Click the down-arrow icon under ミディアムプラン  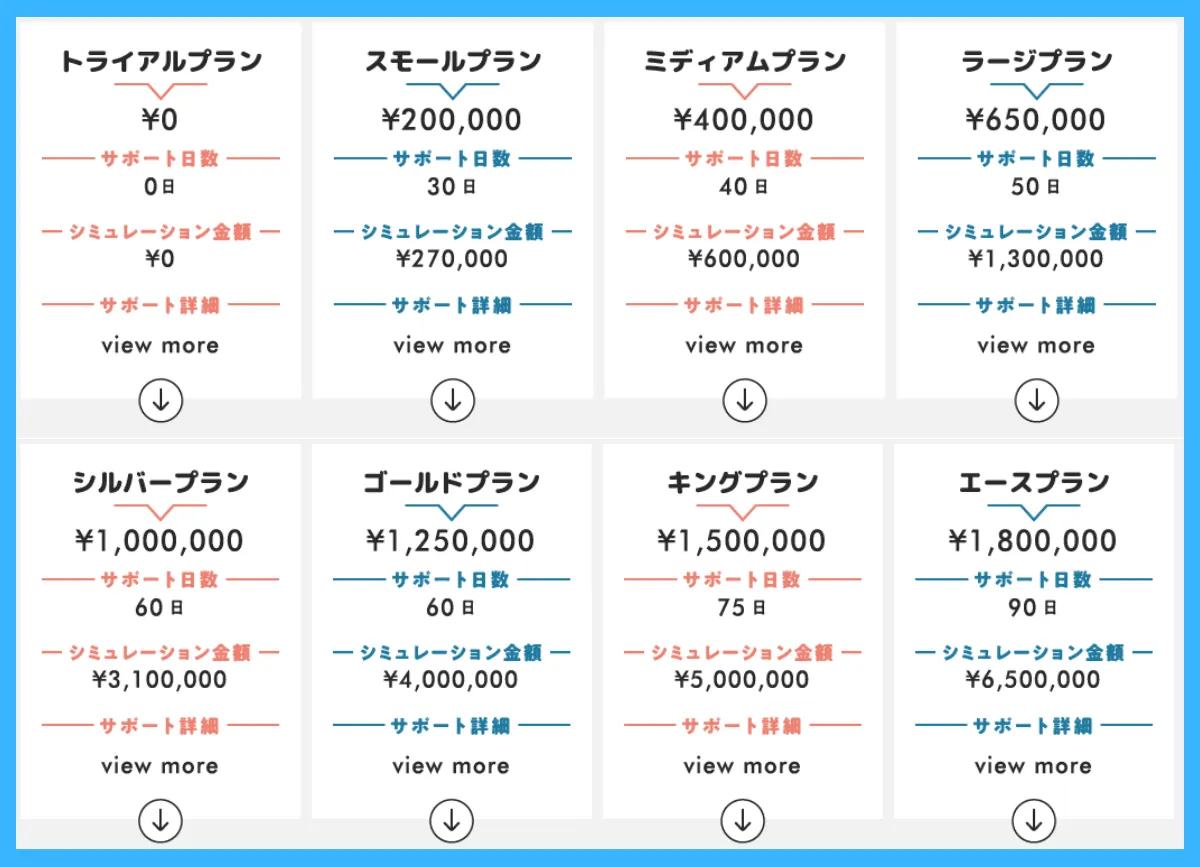pos(744,401)
